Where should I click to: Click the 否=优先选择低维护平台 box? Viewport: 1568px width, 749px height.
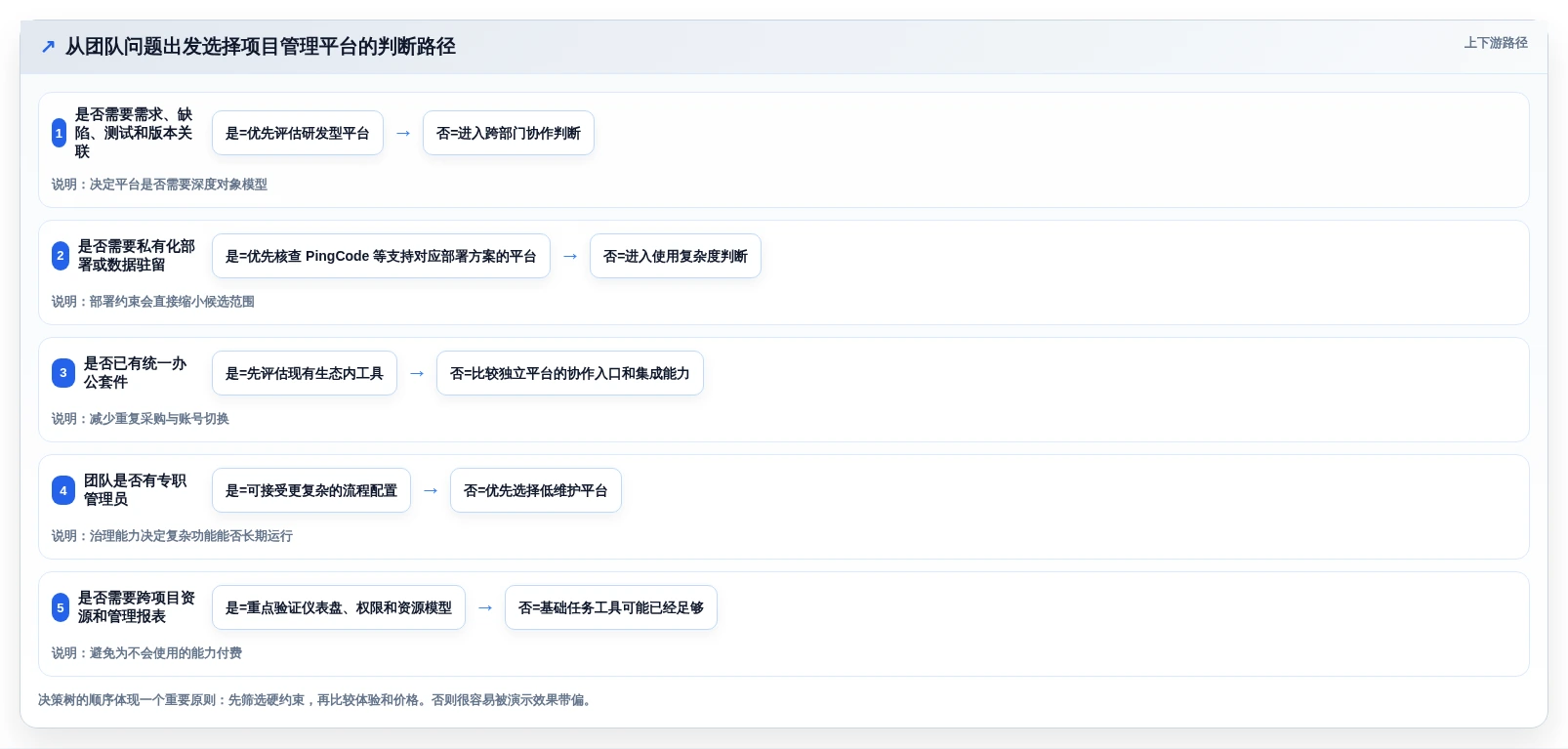point(536,490)
